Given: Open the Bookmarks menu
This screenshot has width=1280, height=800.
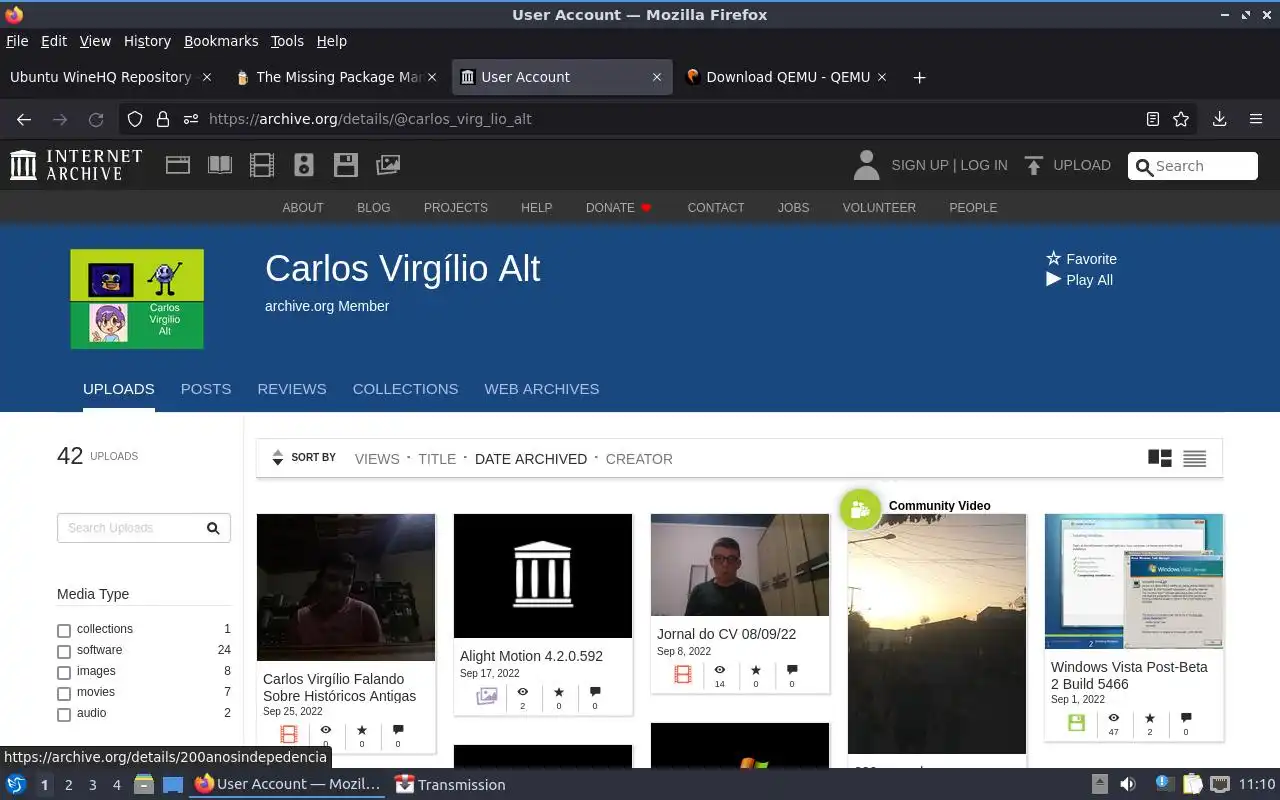Looking at the screenshot, I should tap(221, 41).
